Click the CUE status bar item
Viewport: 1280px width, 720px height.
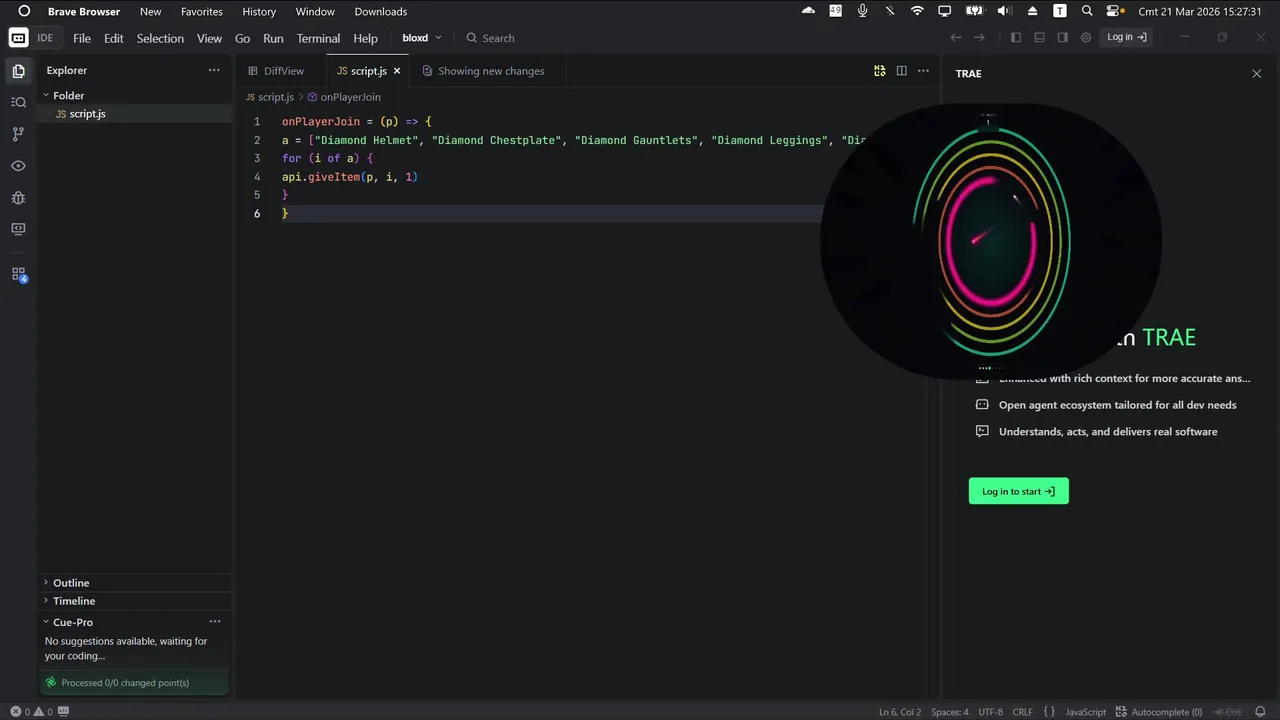1227,712
